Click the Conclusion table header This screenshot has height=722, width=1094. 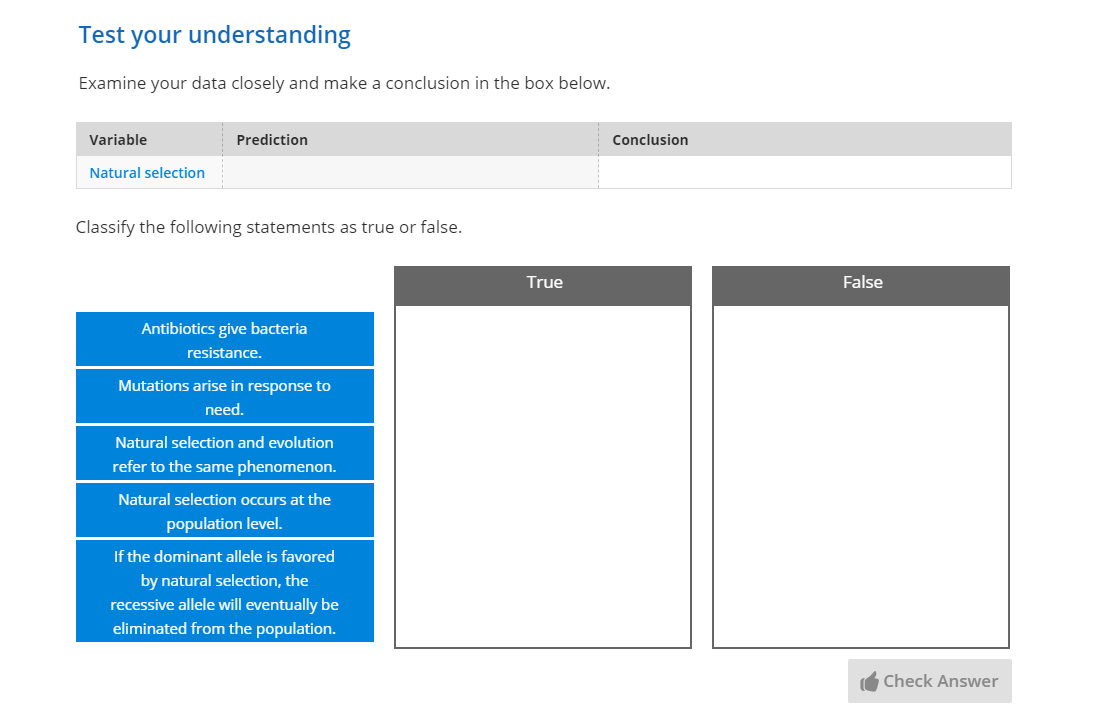650,140
